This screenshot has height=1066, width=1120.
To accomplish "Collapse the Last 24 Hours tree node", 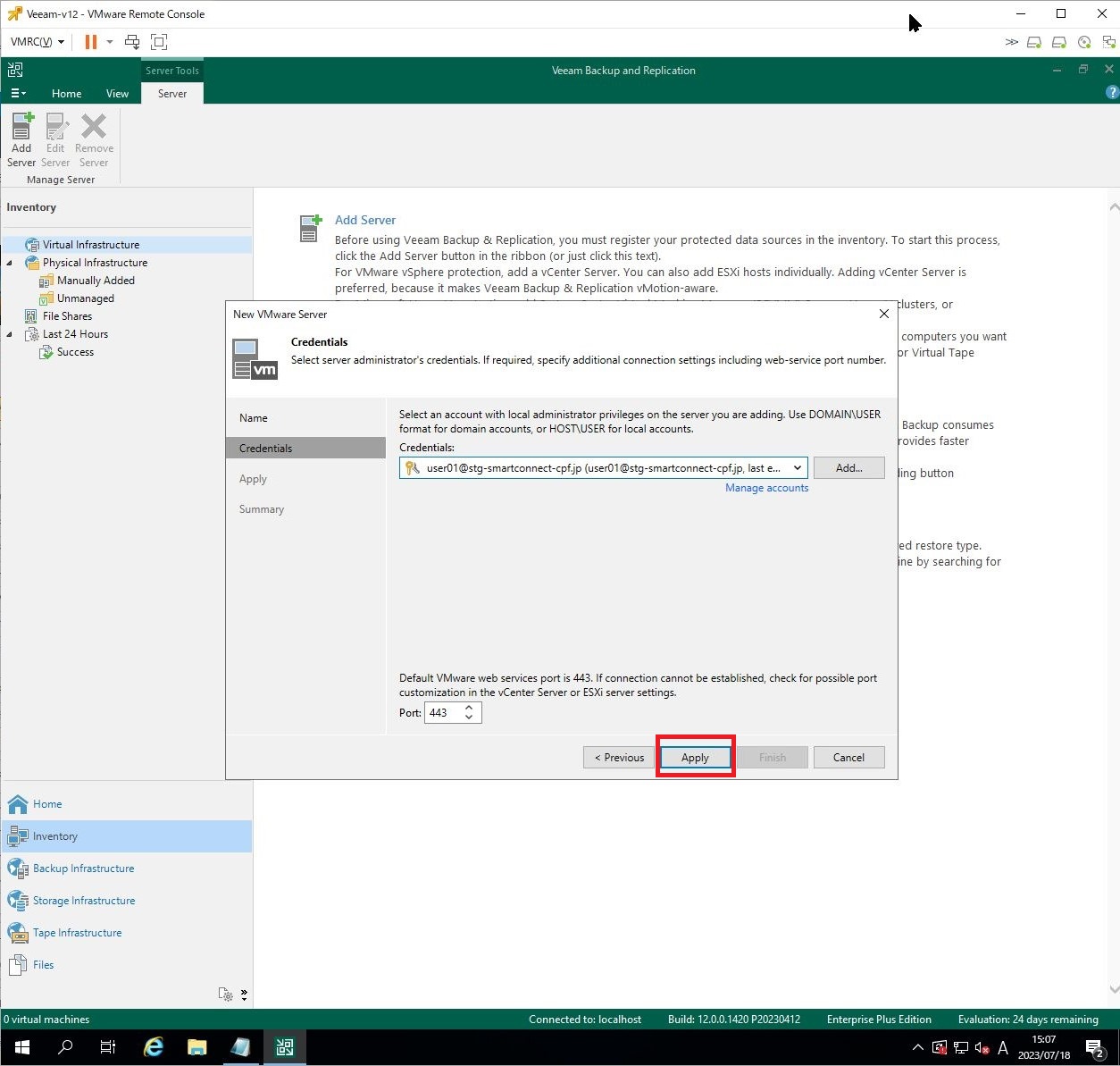I will coord(10,334).
